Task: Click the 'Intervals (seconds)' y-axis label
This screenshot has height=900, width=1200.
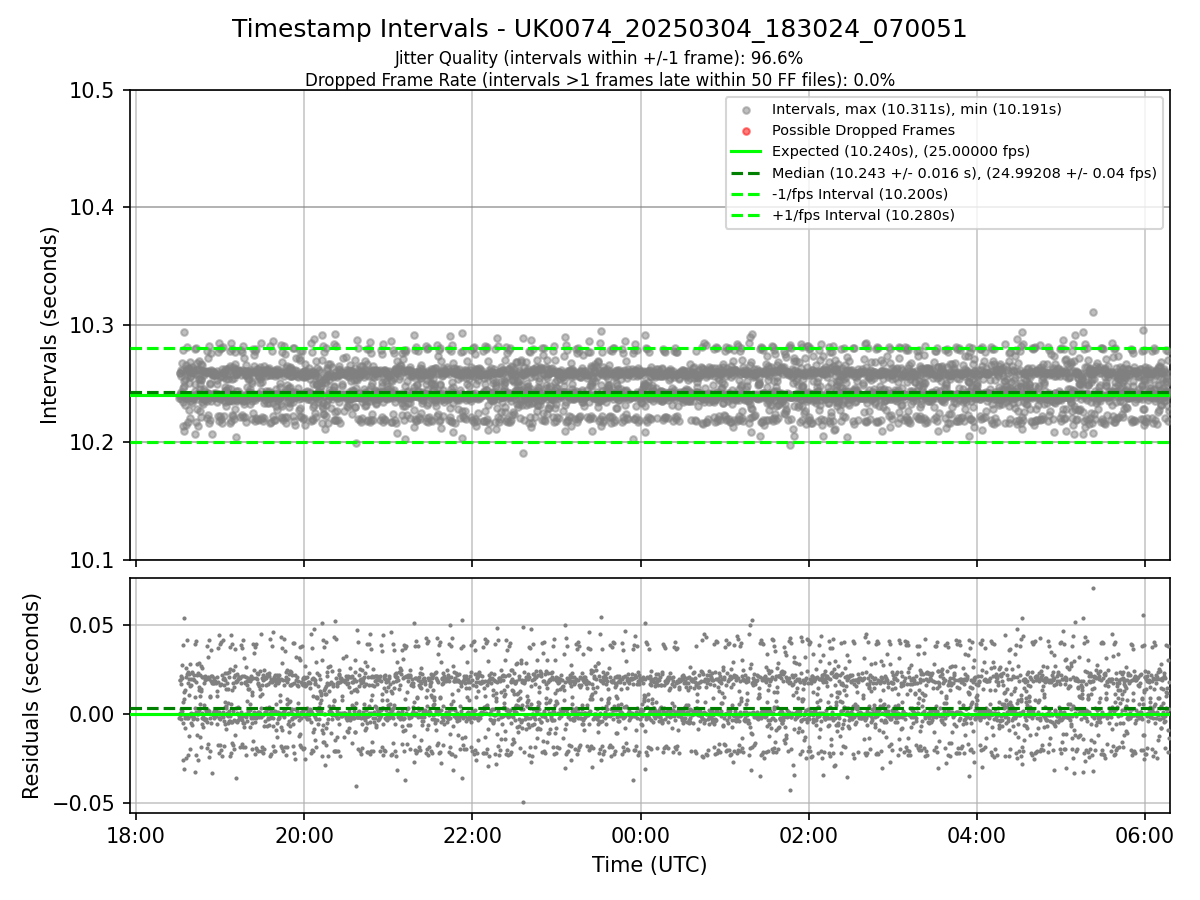Action: click(x=50, y=325)
